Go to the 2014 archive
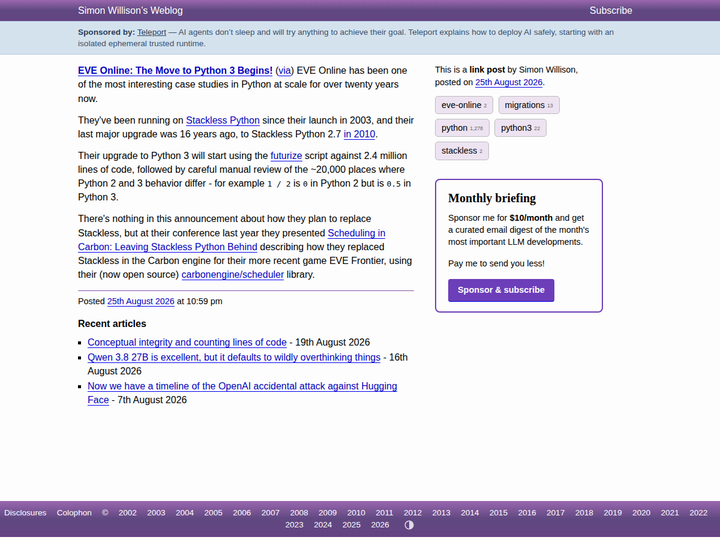 [x=470, y=513]
